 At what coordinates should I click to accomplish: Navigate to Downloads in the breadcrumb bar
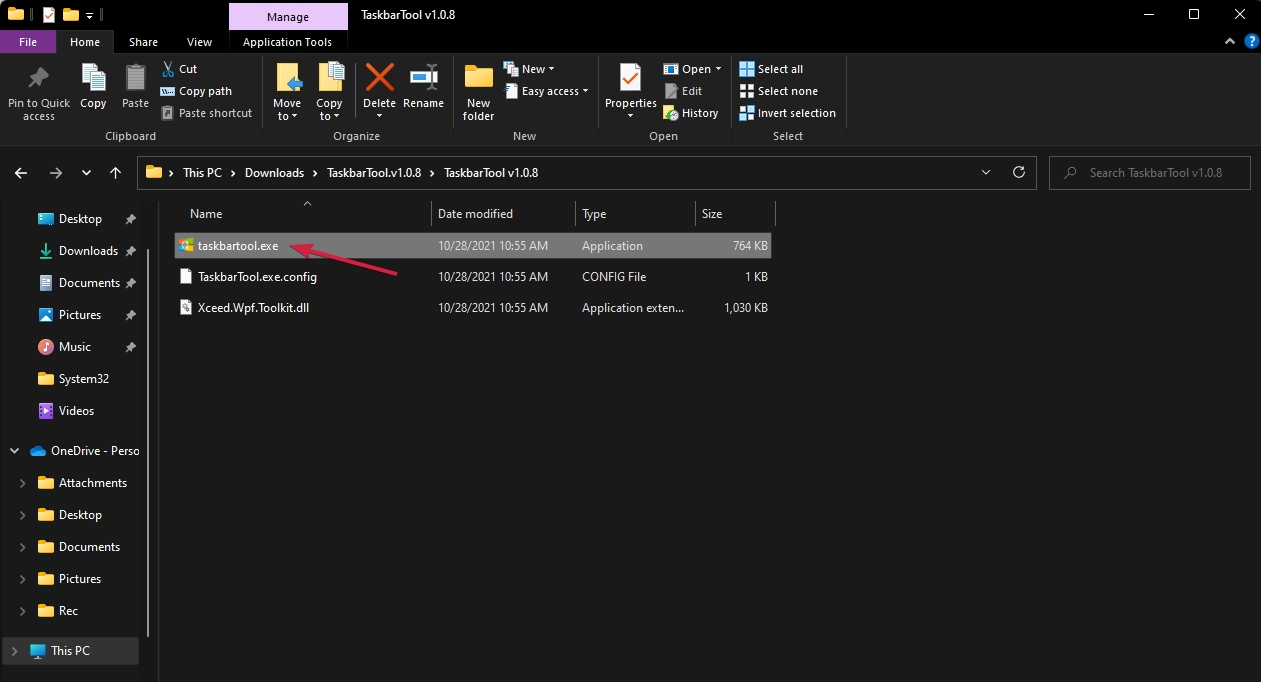point(274,172)
